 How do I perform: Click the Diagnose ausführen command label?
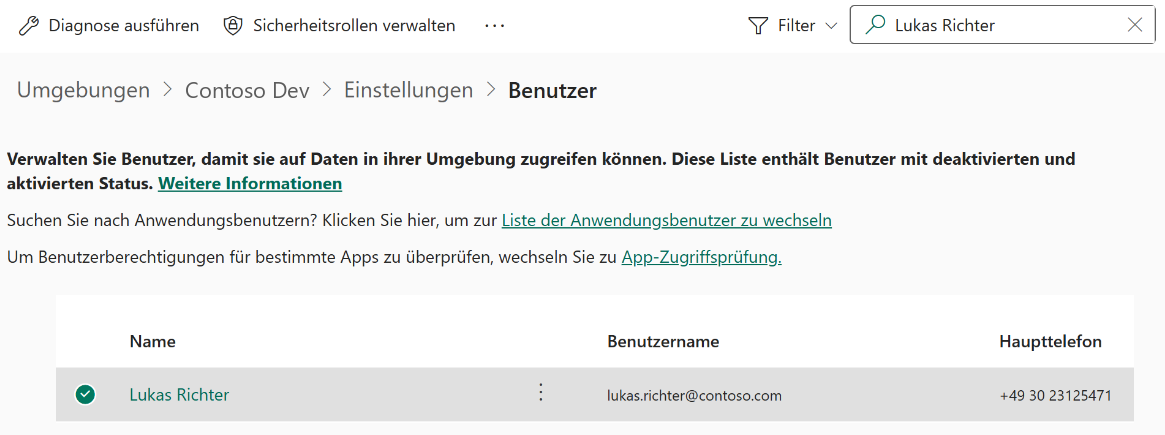[124, 25]
